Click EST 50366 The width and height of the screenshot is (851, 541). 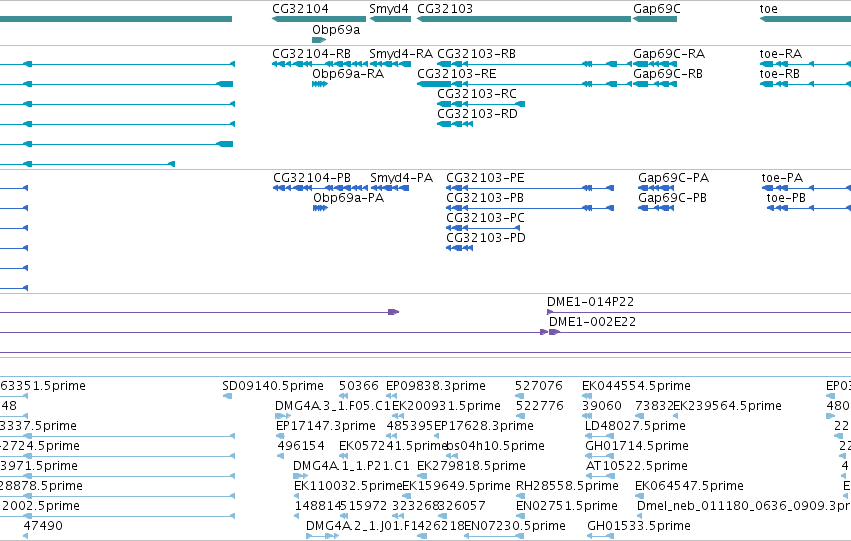[358, 386]
